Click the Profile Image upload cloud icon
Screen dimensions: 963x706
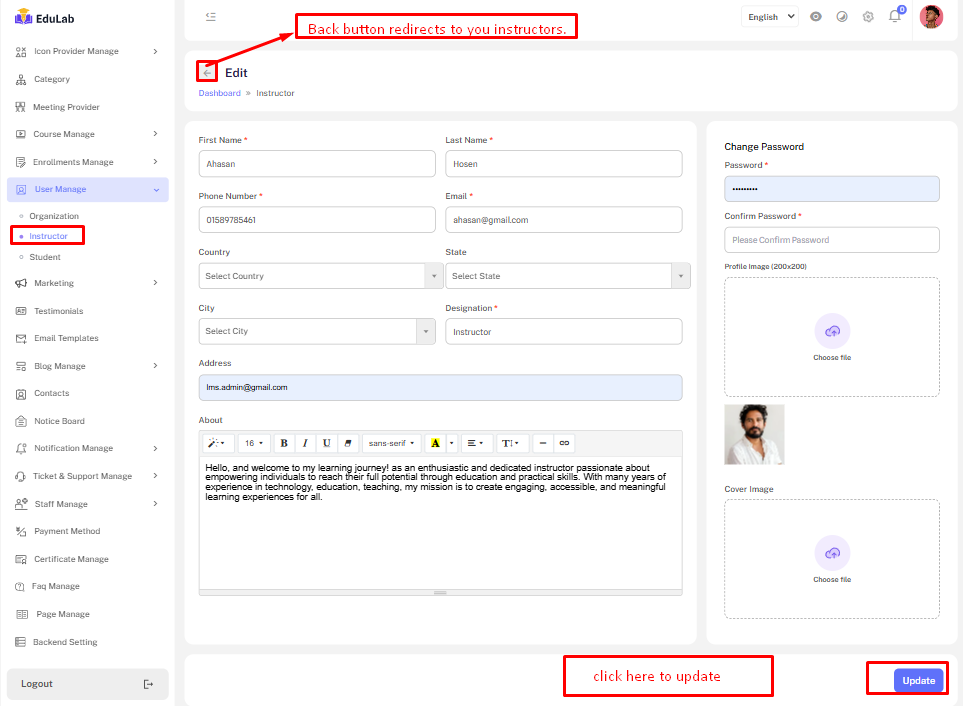tap(832, 331)
